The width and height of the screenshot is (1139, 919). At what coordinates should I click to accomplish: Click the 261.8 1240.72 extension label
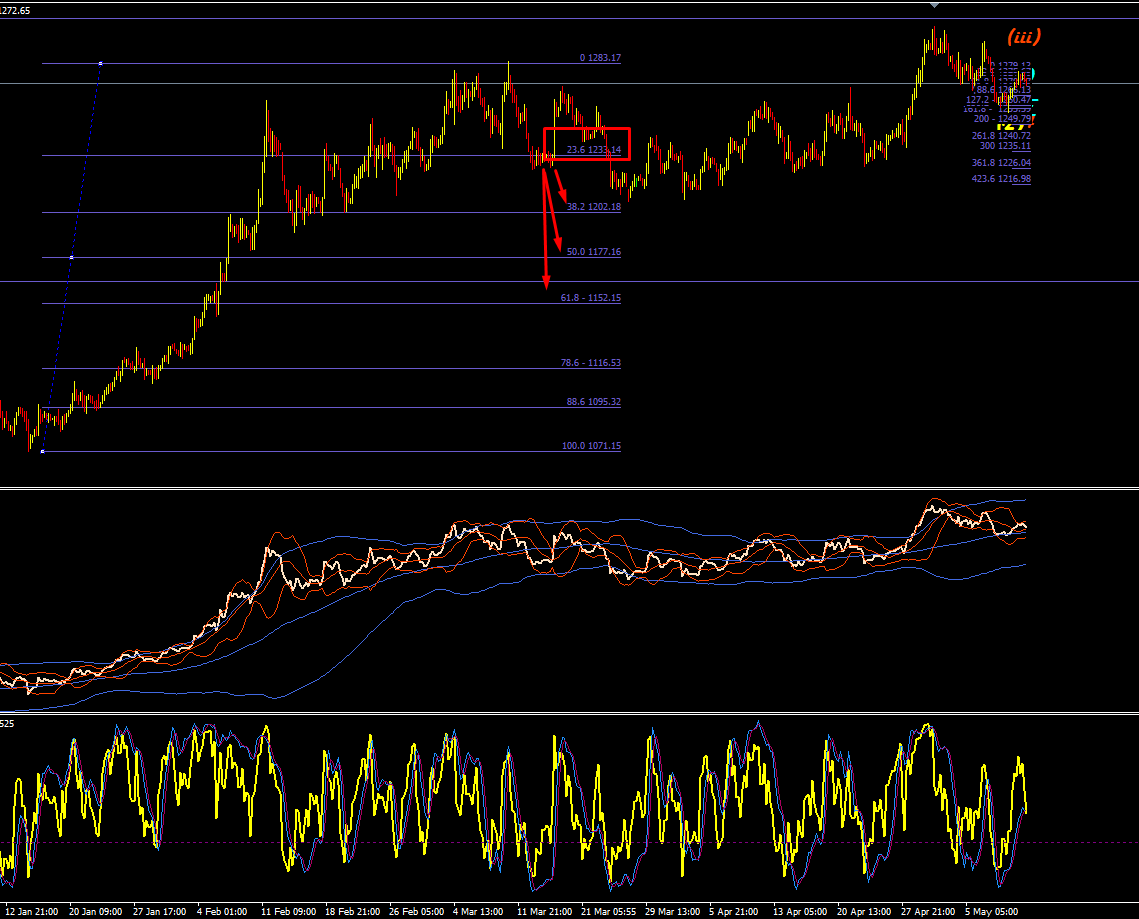click(1001, 136)
